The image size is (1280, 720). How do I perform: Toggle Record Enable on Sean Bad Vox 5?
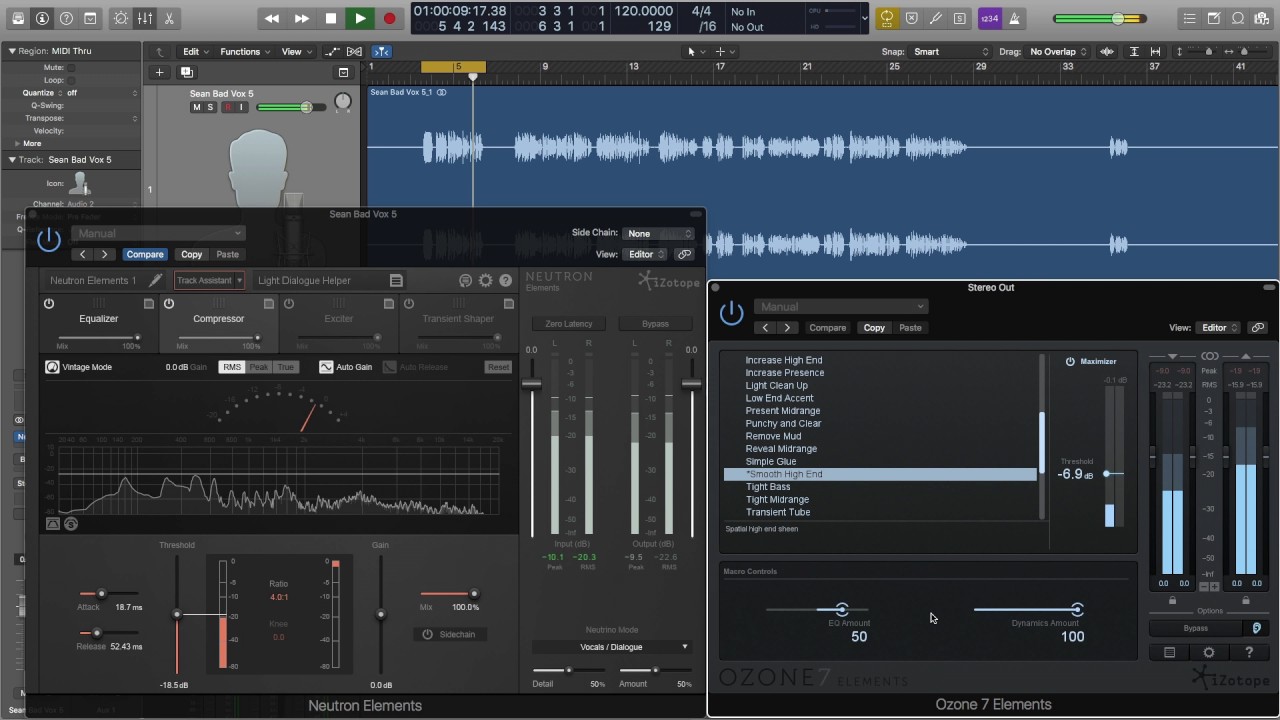227,107
